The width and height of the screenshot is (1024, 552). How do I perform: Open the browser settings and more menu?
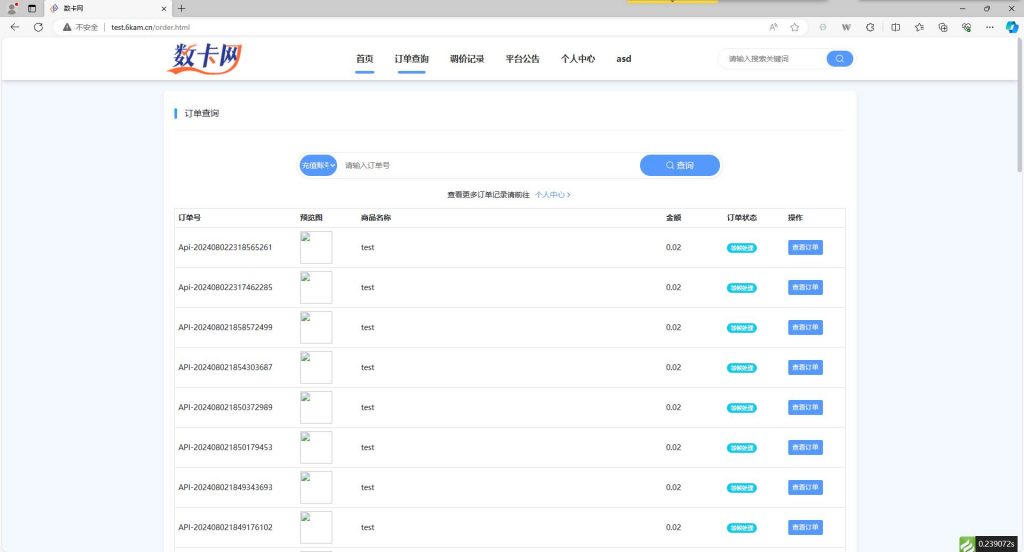989,27
